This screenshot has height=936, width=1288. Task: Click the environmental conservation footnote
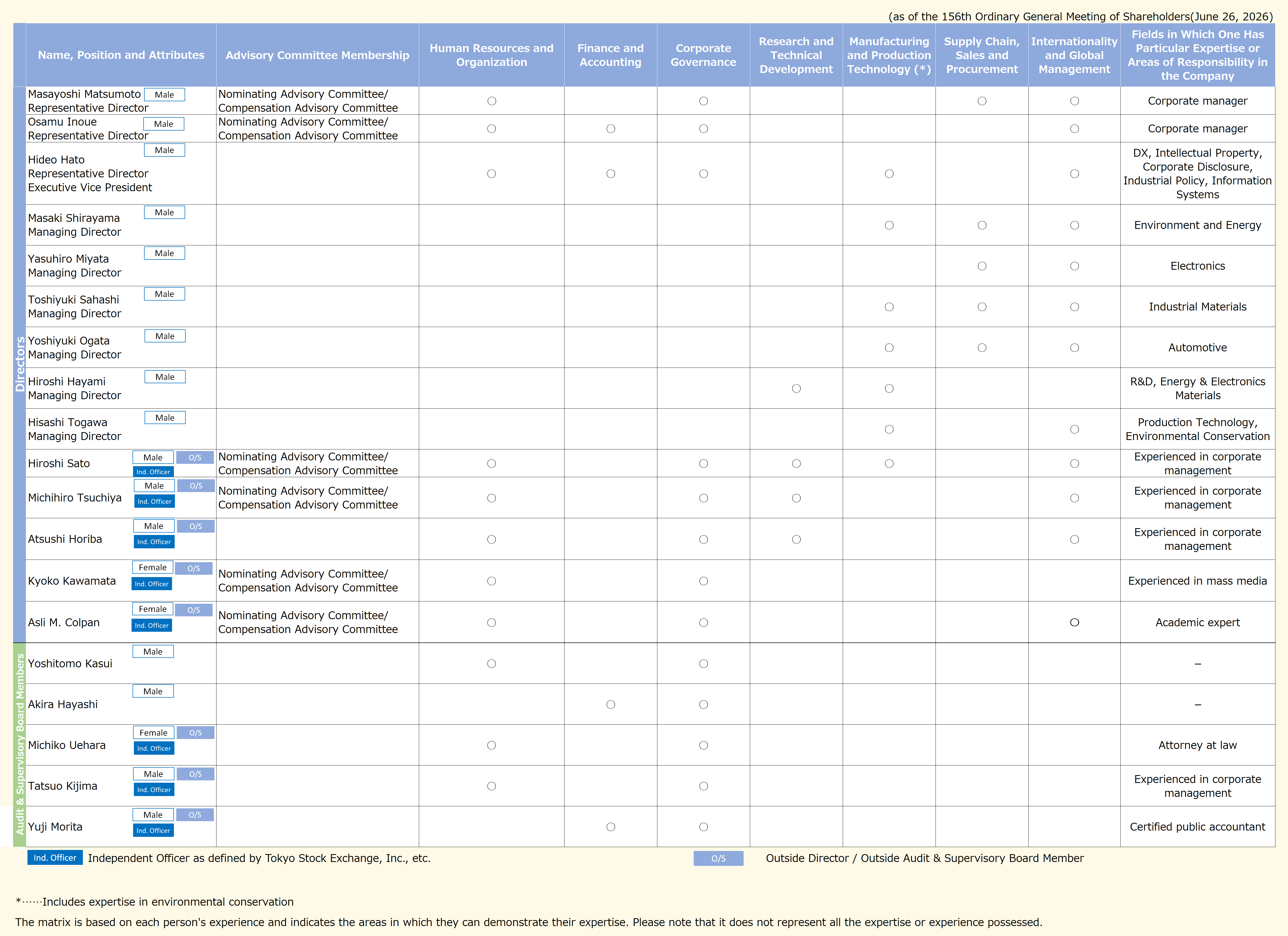[x=155, y=902]
